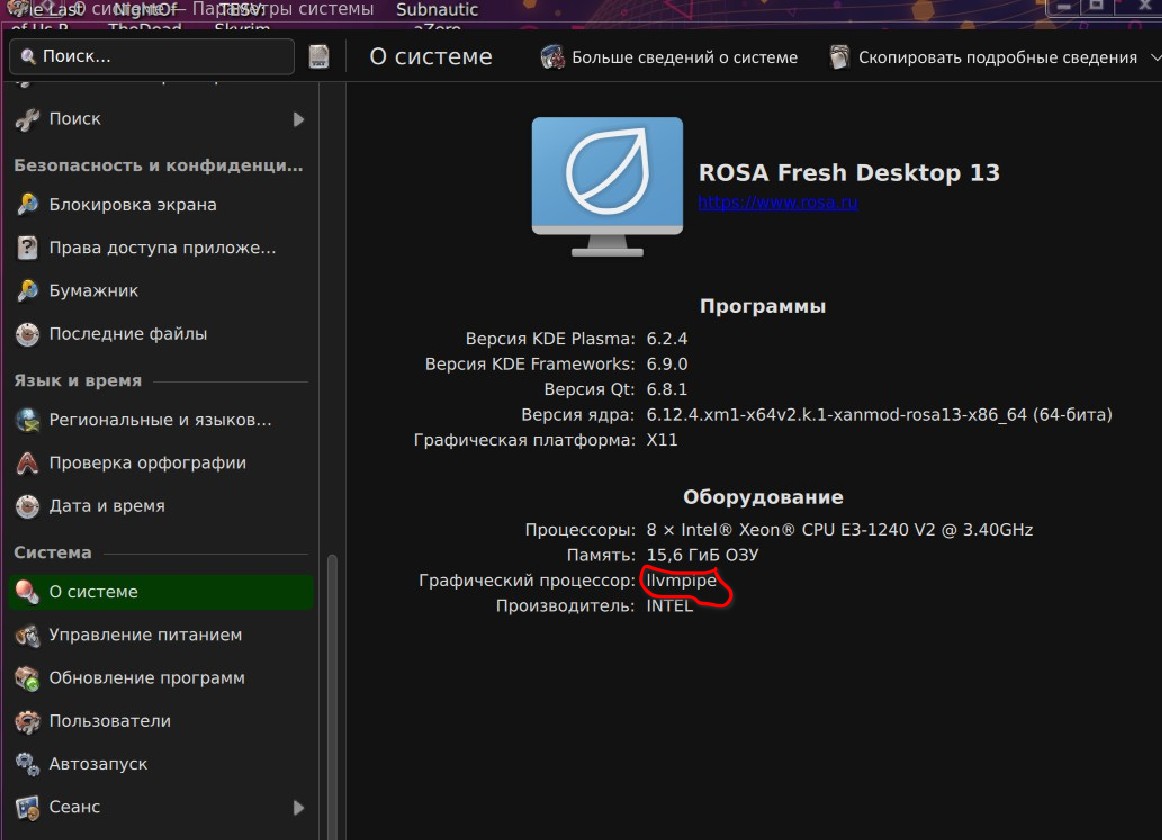1162x840 pixels.
Task: Click Скопировать подробные сведения button
Action: pos(982,57)
